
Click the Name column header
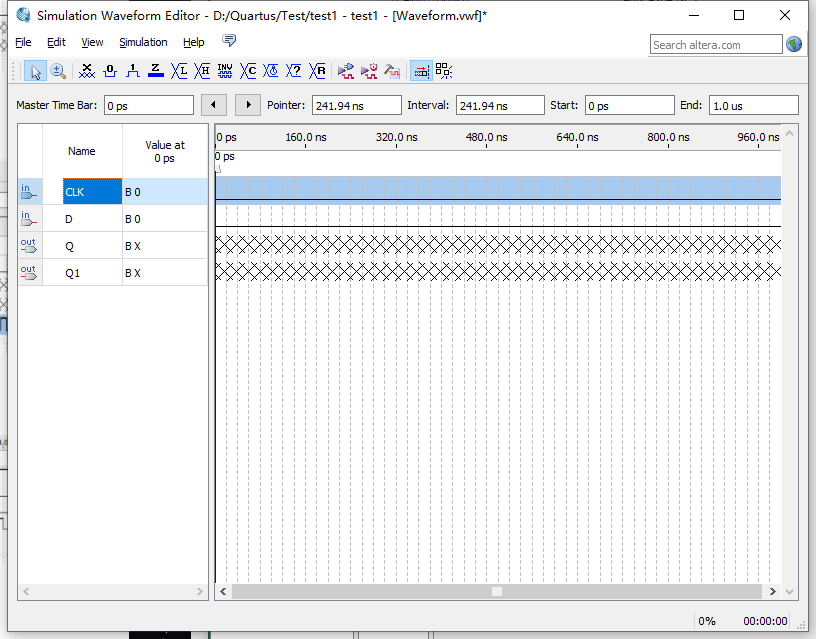[x=82, y=151]
